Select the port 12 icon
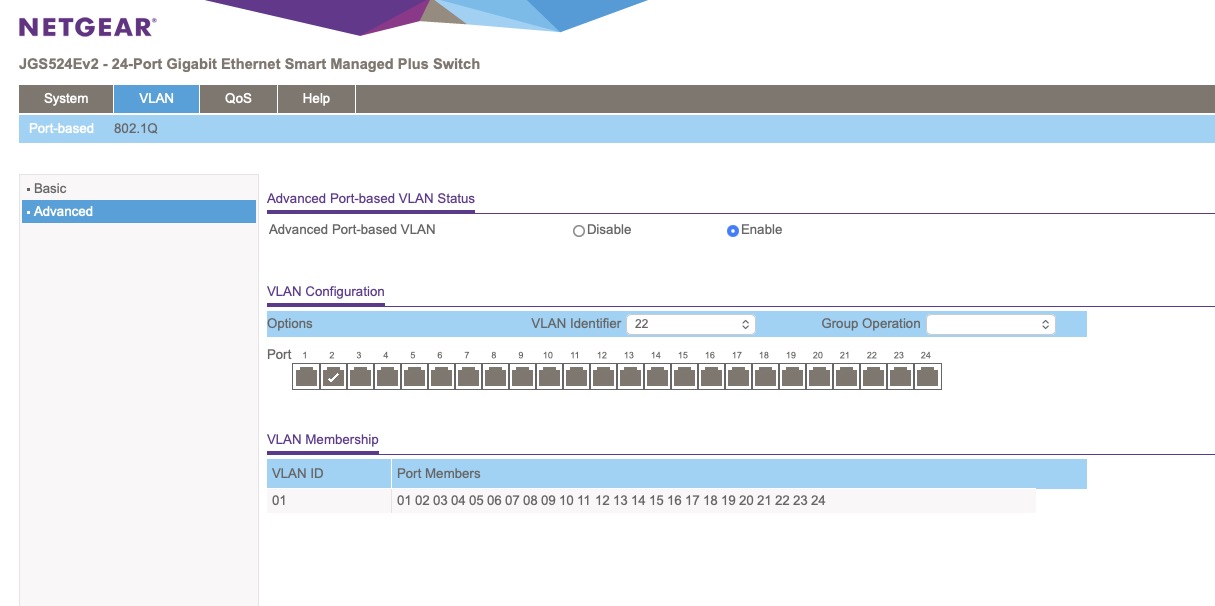The height and width of the screenshot is (606, 1215). (x=603, y=377)
